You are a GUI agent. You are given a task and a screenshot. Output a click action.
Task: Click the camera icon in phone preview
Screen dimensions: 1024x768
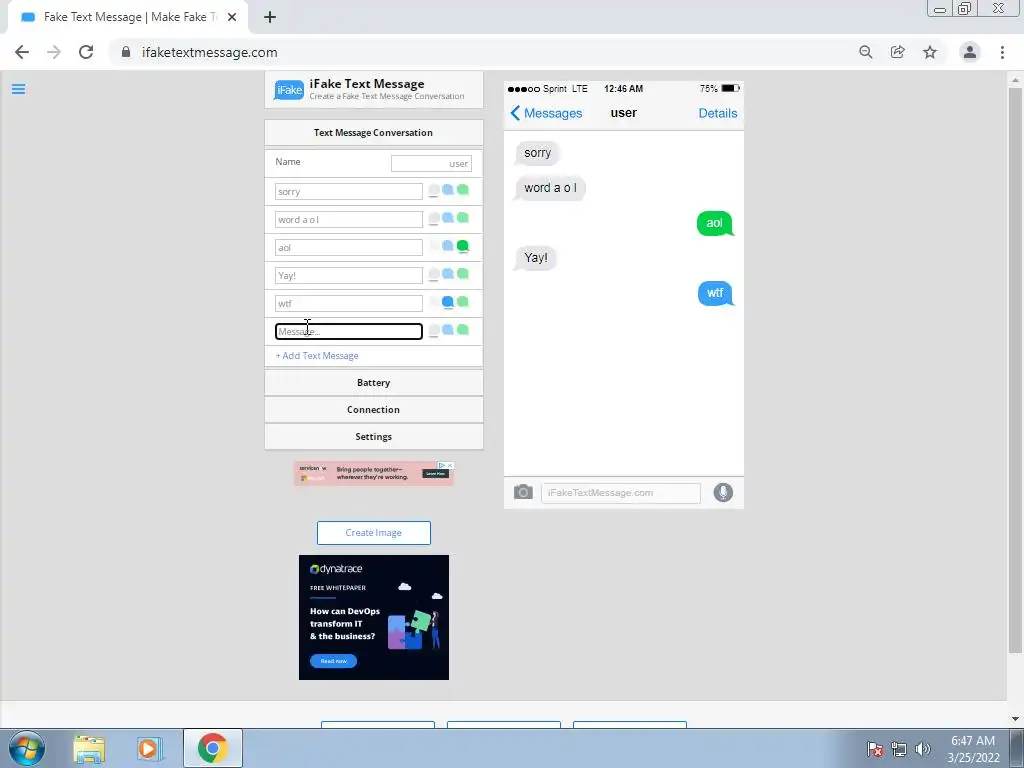click(523, 492)
